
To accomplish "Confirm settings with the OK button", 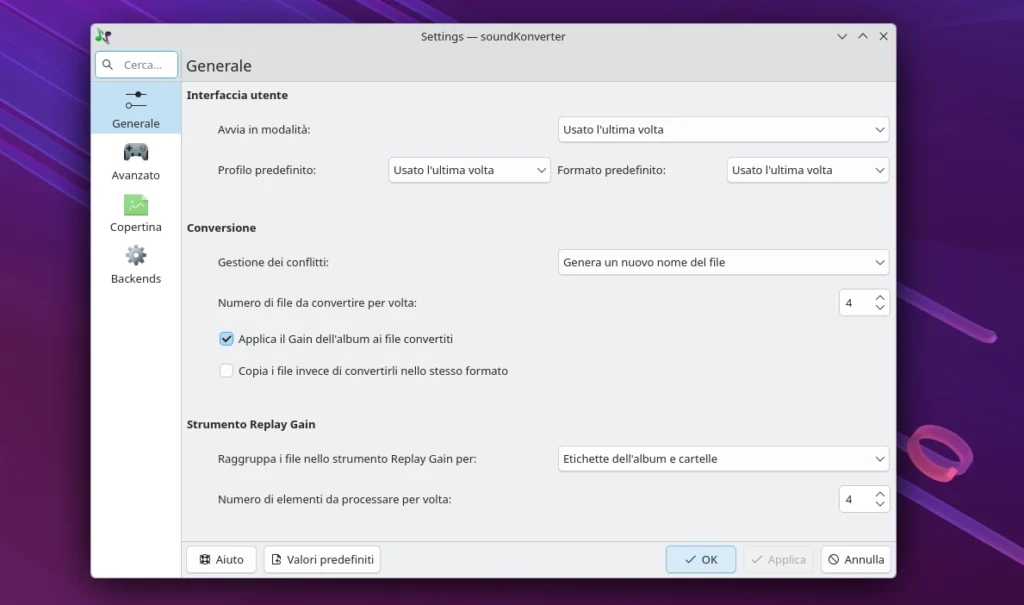I will pyautogui.click(x=700, y=560).
